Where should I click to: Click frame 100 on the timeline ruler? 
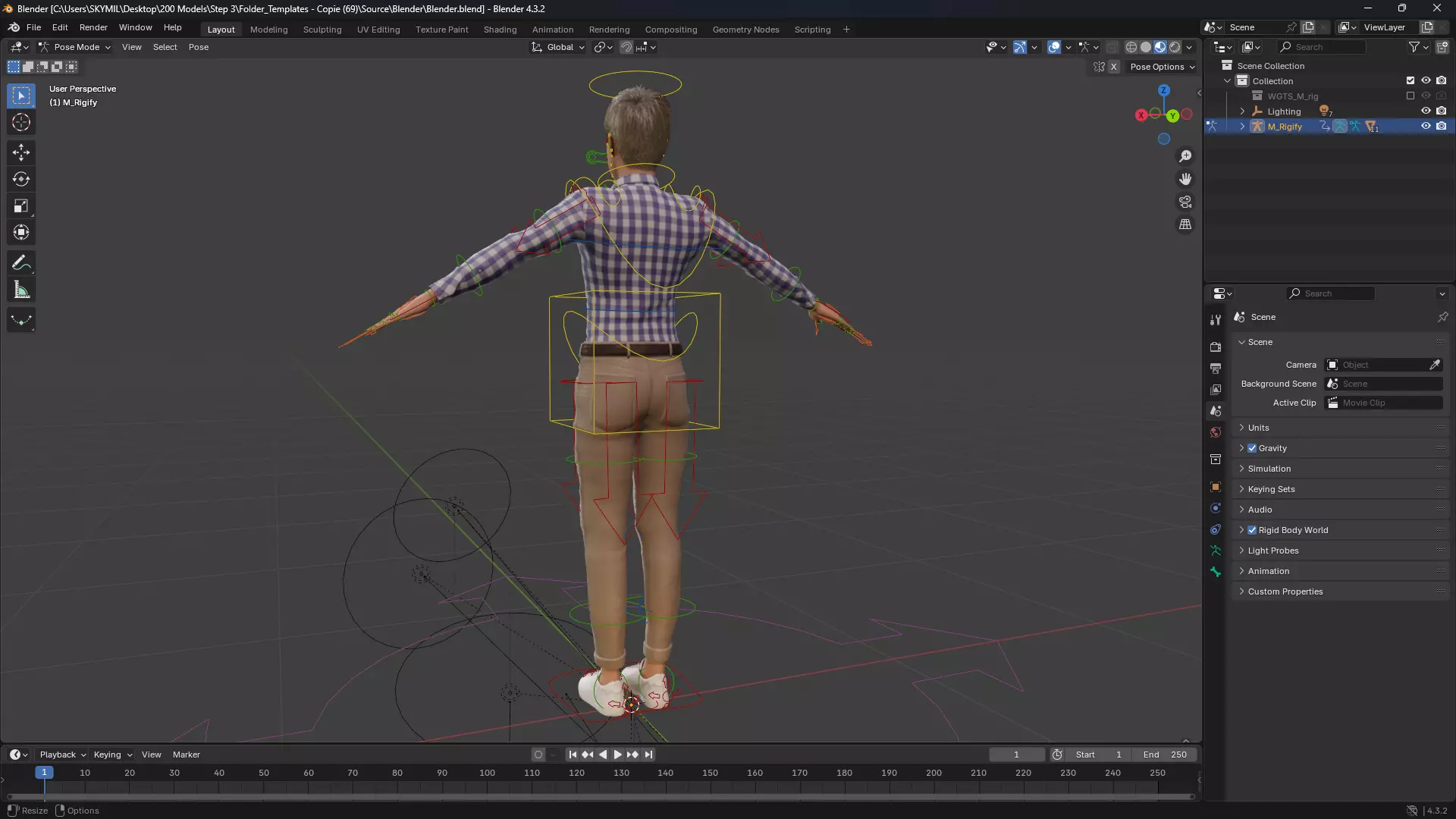click(487, 773)
